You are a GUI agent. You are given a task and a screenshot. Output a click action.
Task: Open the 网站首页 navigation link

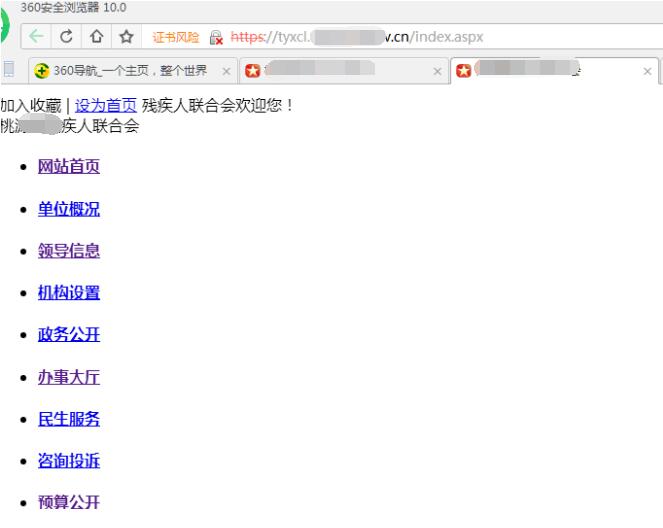pyautogui.click(x=69, y=167)
